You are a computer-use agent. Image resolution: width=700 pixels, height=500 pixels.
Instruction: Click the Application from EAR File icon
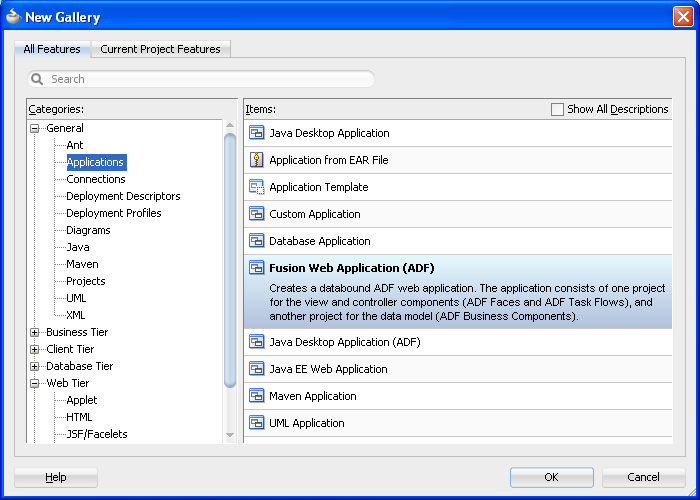pyautogui.click(x=257, y=160)
